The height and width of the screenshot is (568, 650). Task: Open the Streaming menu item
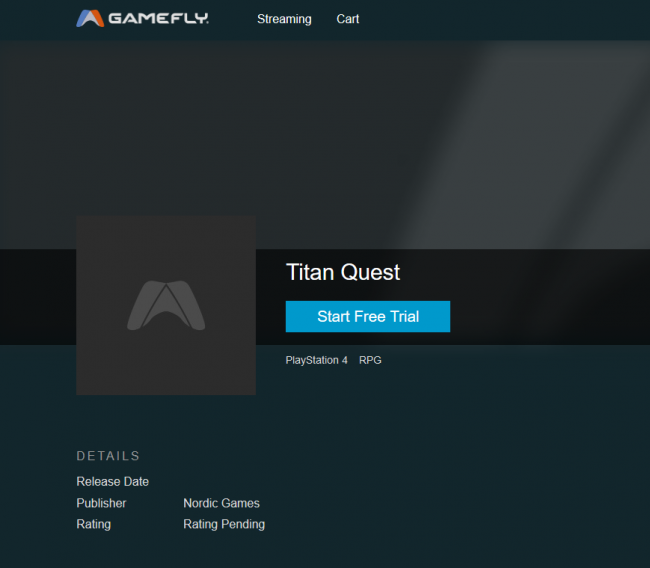tap(284, 19)
